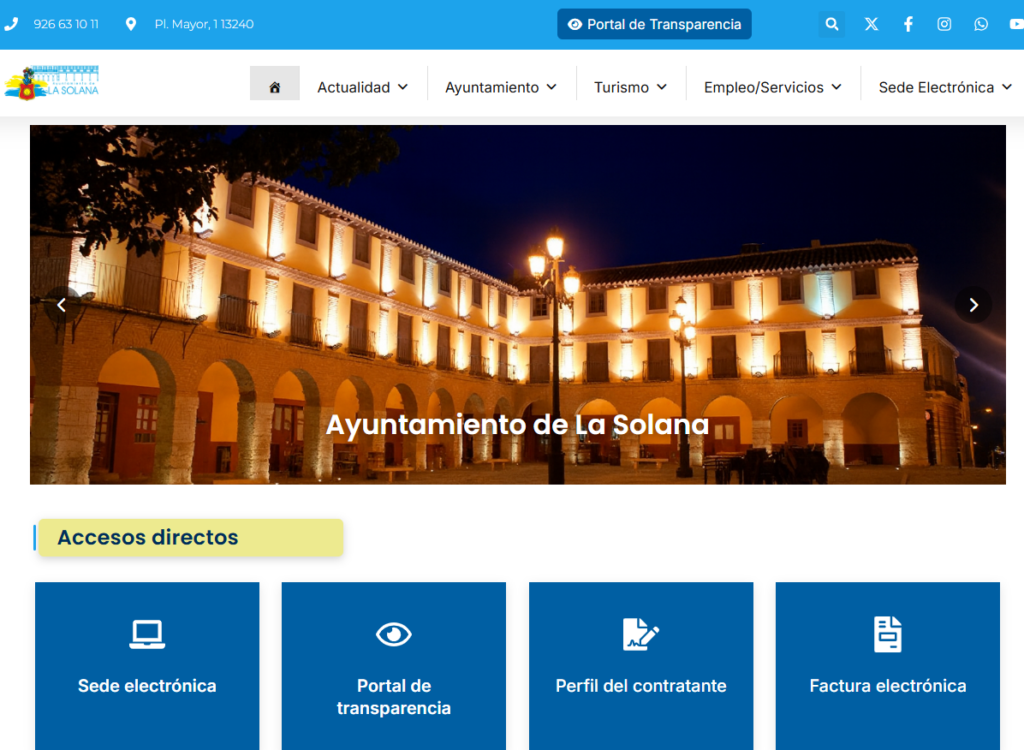
Task: Open Empleo/Servicios menu item
Action: tap(772, 87)
